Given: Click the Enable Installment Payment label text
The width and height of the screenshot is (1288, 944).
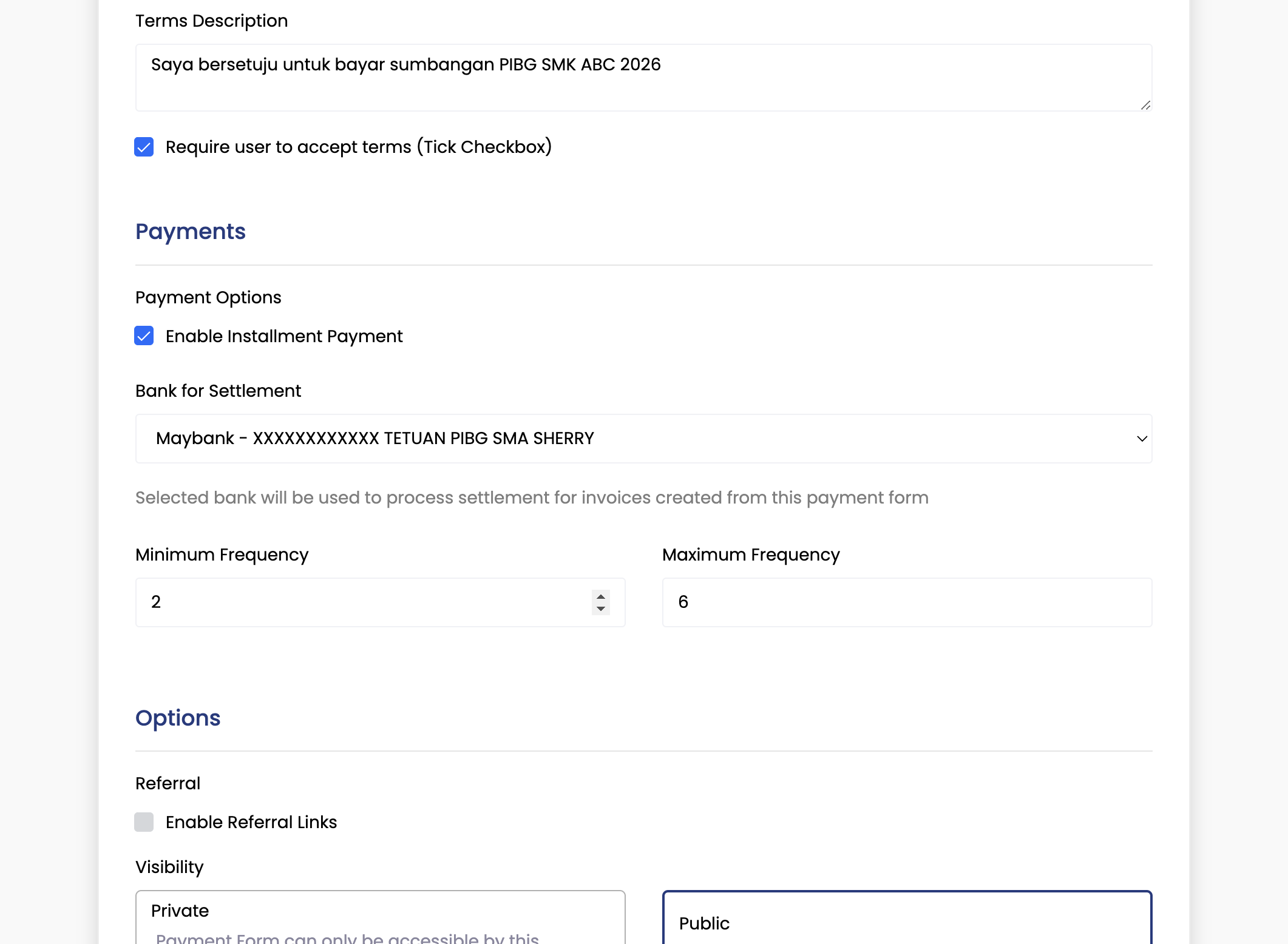Looking at the screenshot, I should pos(284,336).
